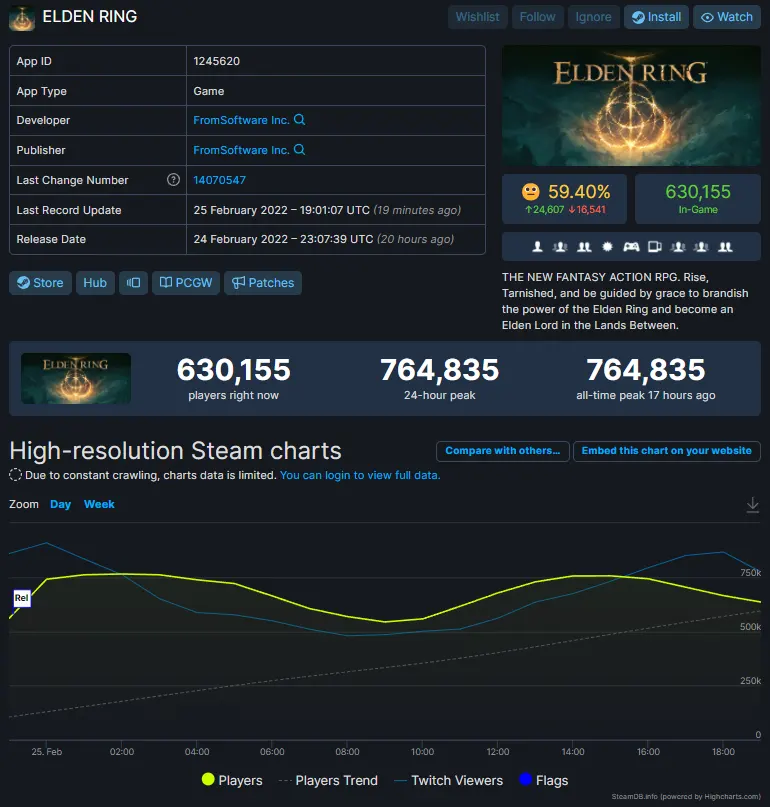Click the megaphone icon on Patches button
The width and height of the screenshot is (770, 807).
[x=238, y=283]
